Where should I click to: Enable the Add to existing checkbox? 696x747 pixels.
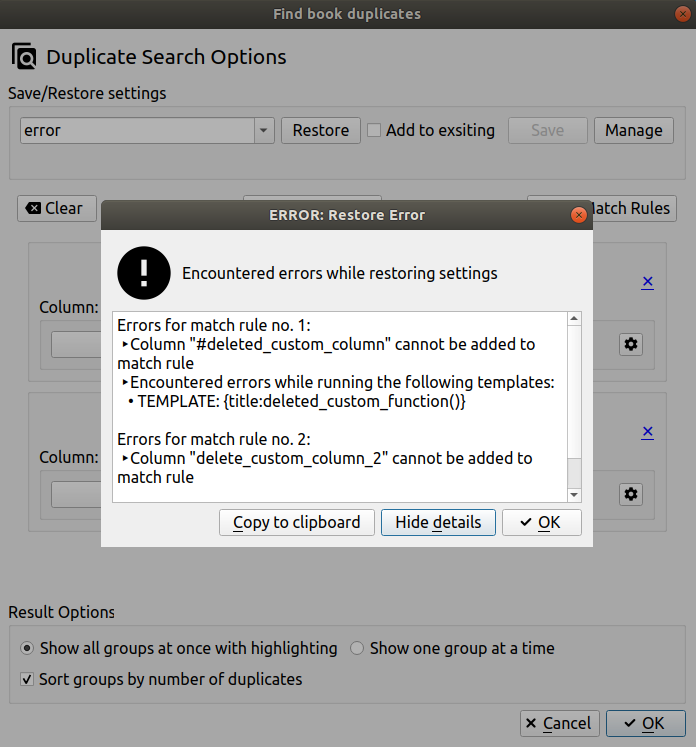374,130
